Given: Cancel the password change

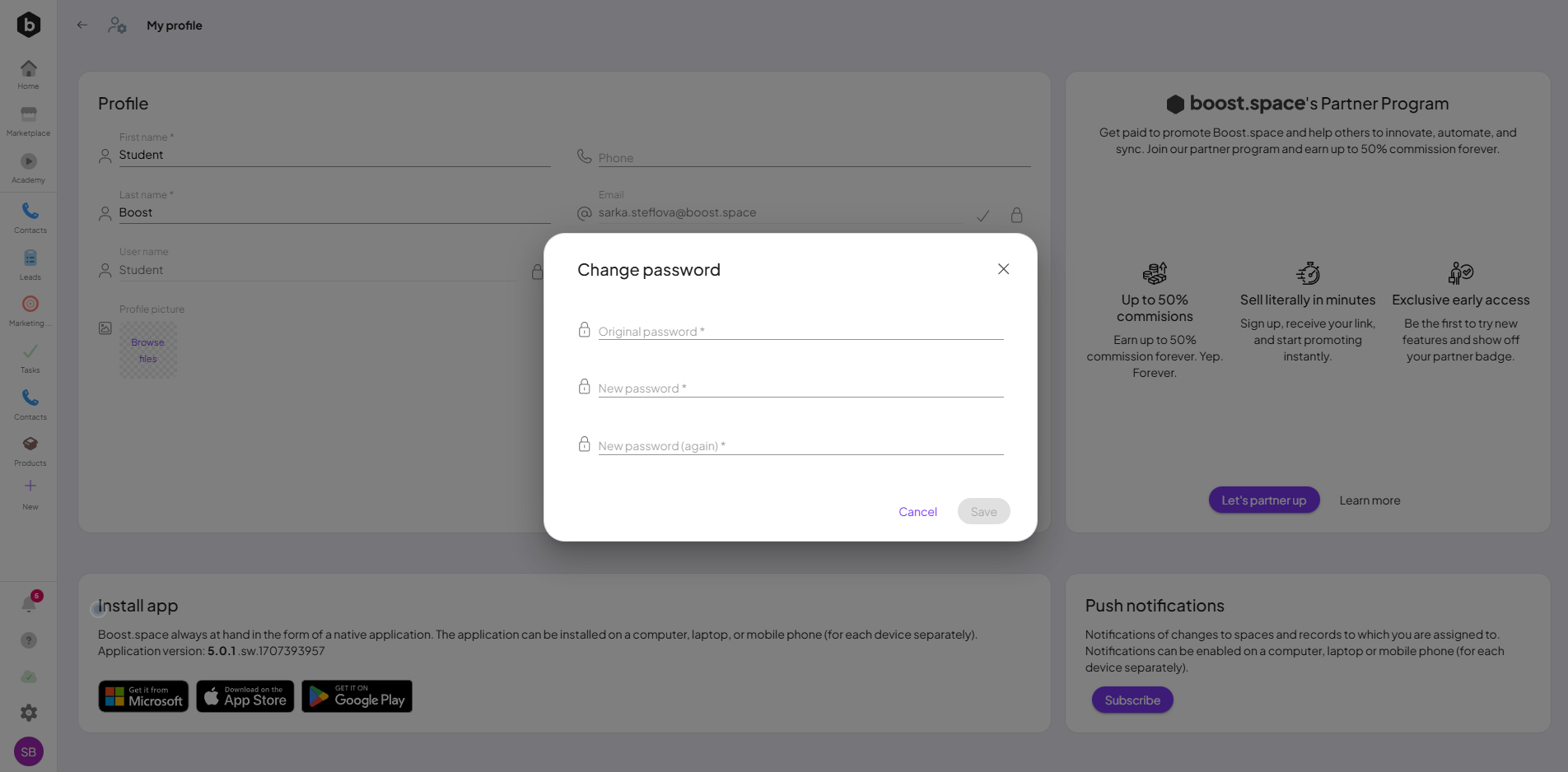Looking at the screenshot, I should tap(917, 512).
